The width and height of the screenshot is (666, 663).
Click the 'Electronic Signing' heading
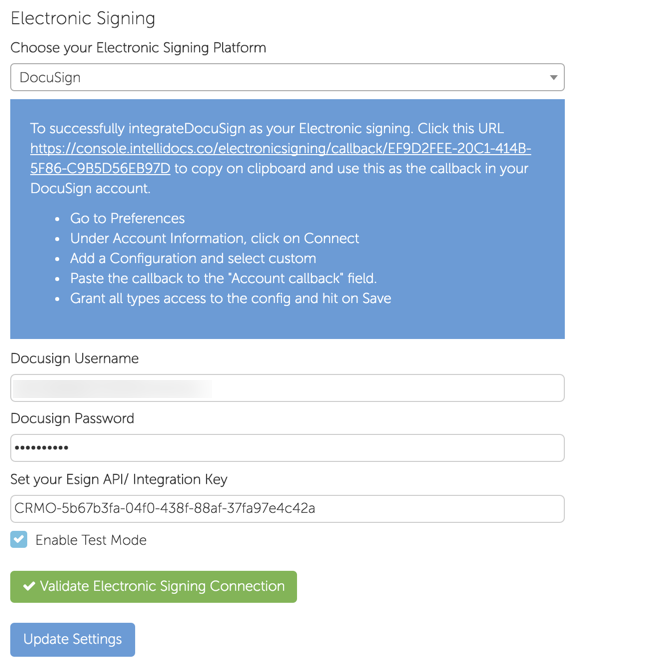pos(83,19)
